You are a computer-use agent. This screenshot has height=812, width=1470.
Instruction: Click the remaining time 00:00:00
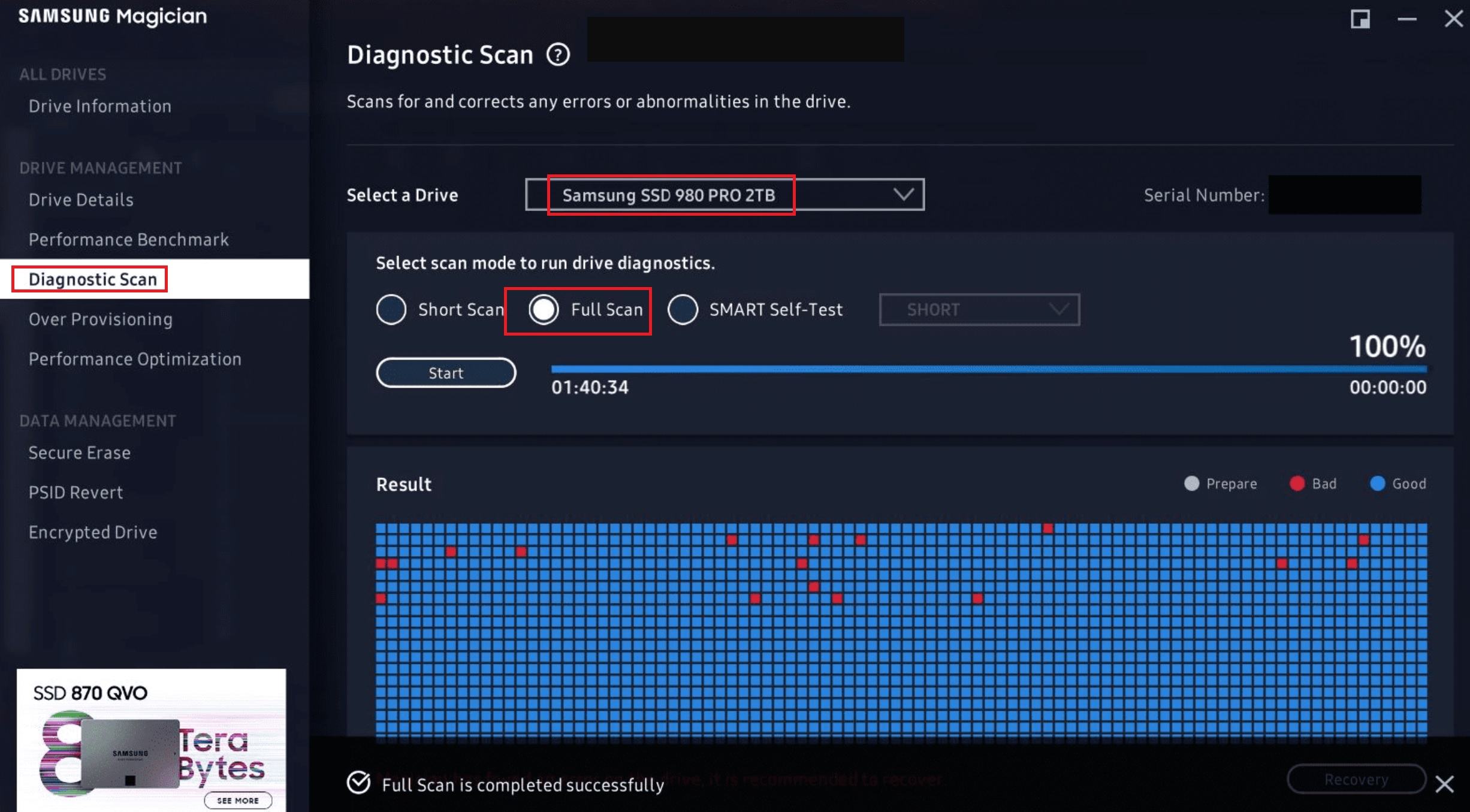[1388, 388]
